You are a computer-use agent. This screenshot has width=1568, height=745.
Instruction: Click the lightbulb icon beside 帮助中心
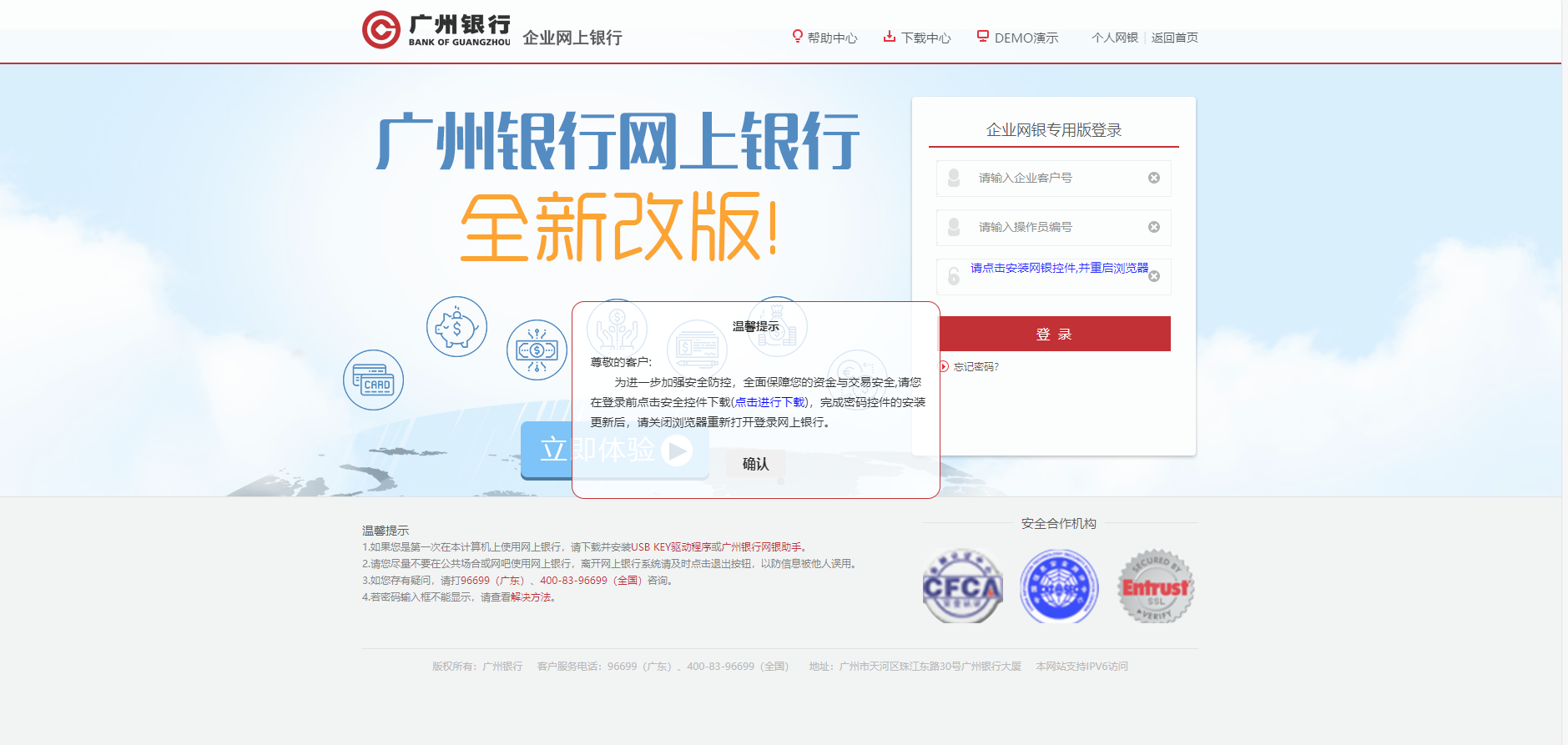coord(798,36)
